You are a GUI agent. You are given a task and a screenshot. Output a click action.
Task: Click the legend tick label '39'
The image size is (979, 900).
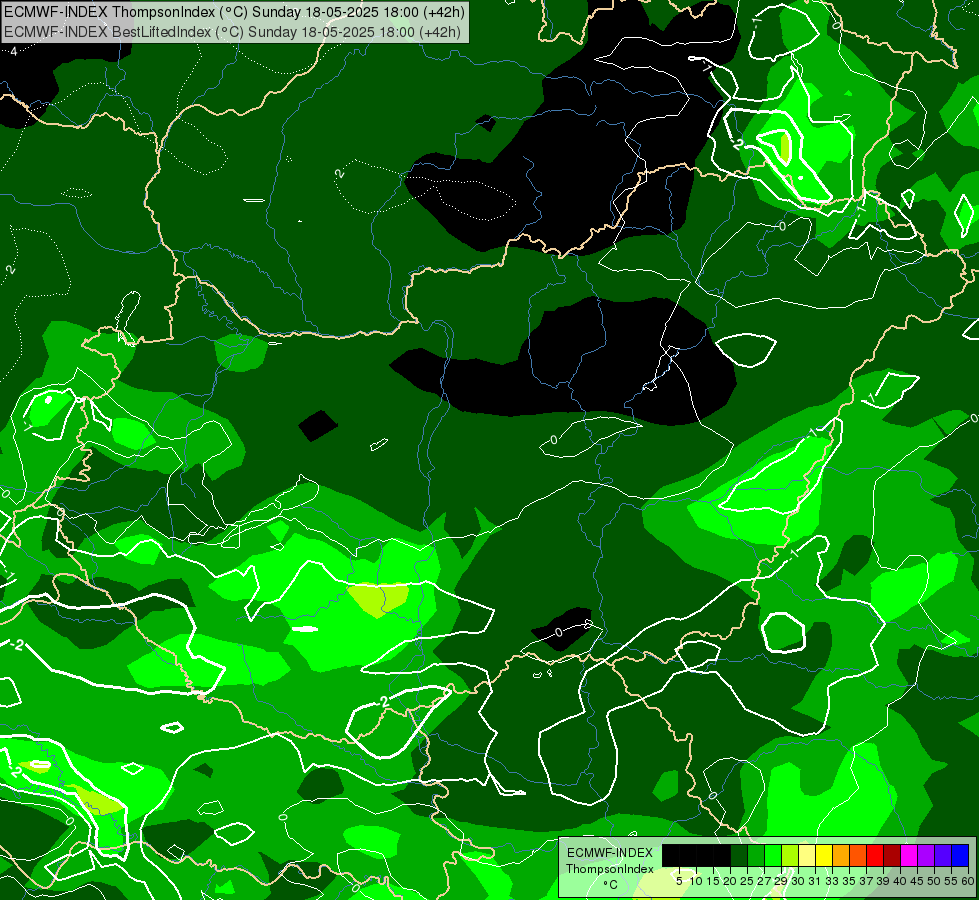tap(883, 881)
